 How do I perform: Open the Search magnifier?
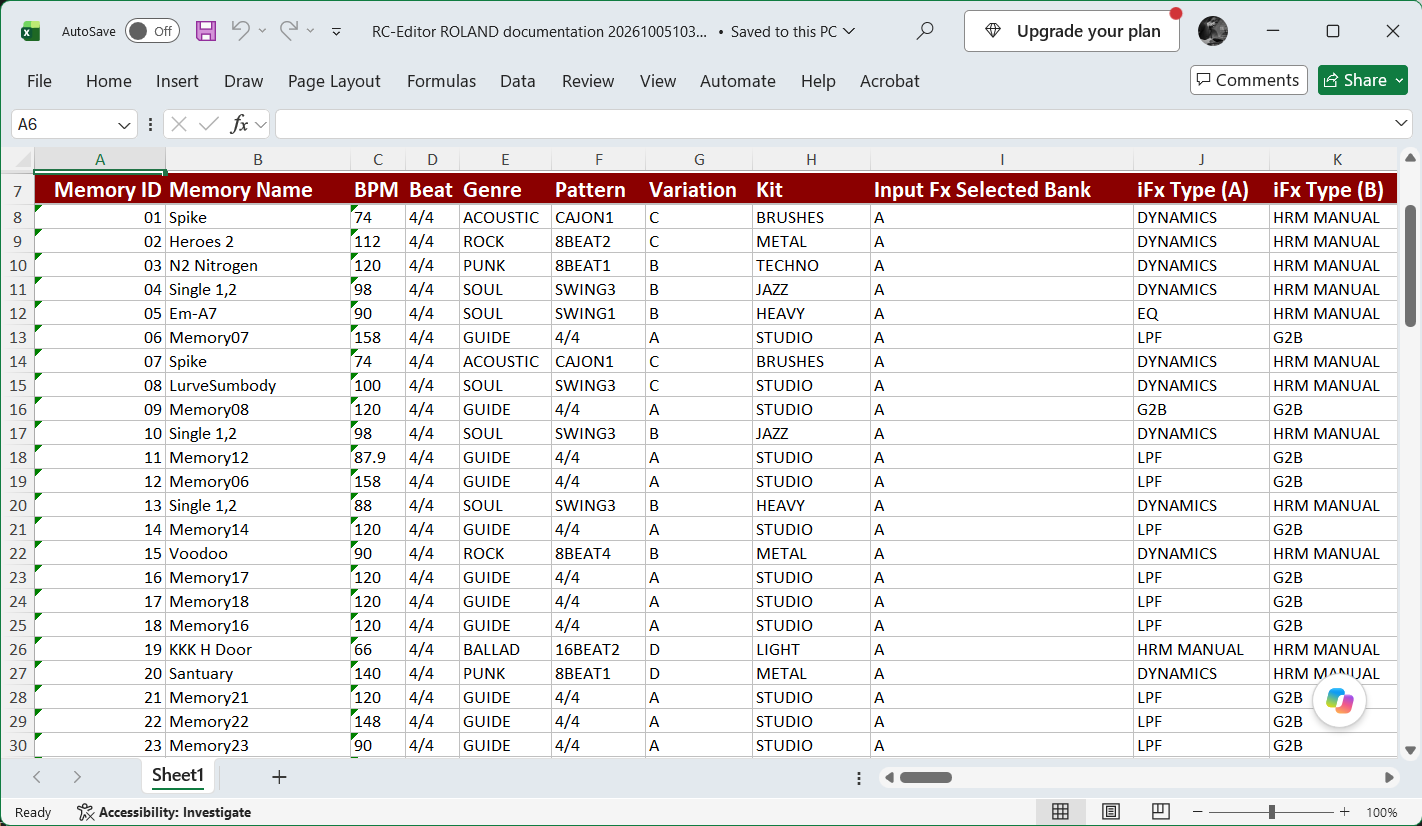(925, 31)
